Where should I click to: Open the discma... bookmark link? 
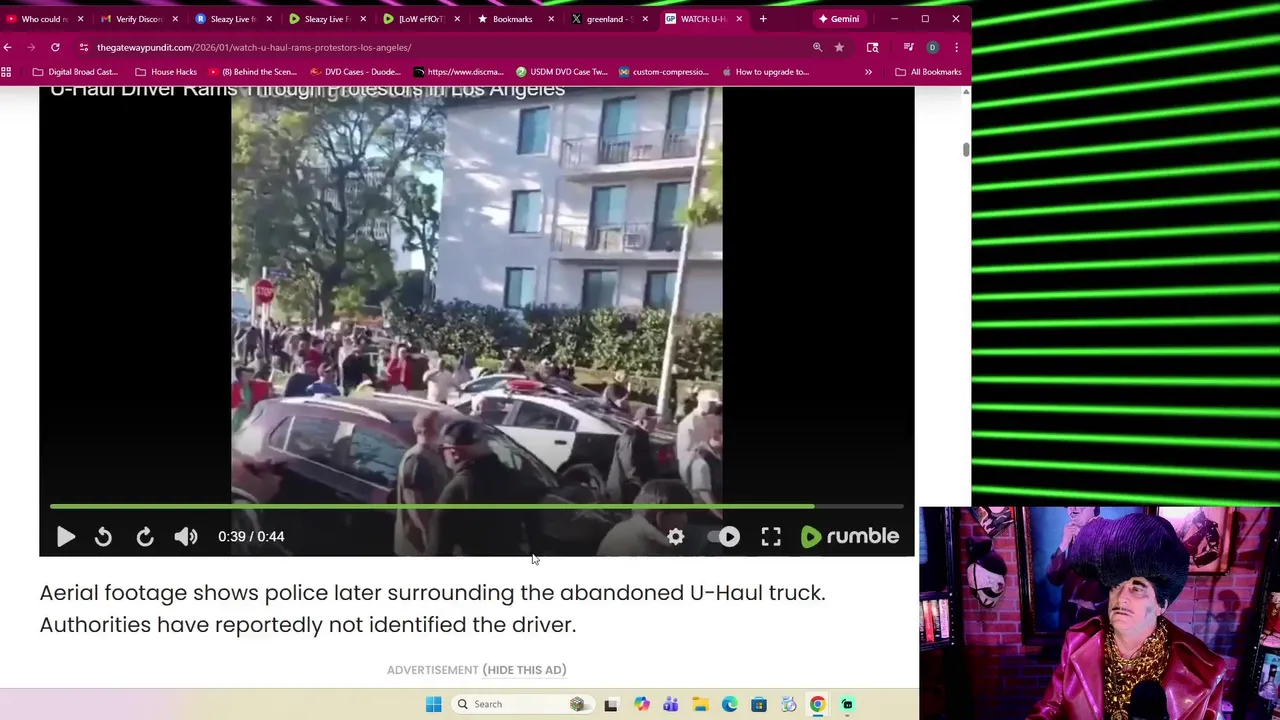(458, 72)
